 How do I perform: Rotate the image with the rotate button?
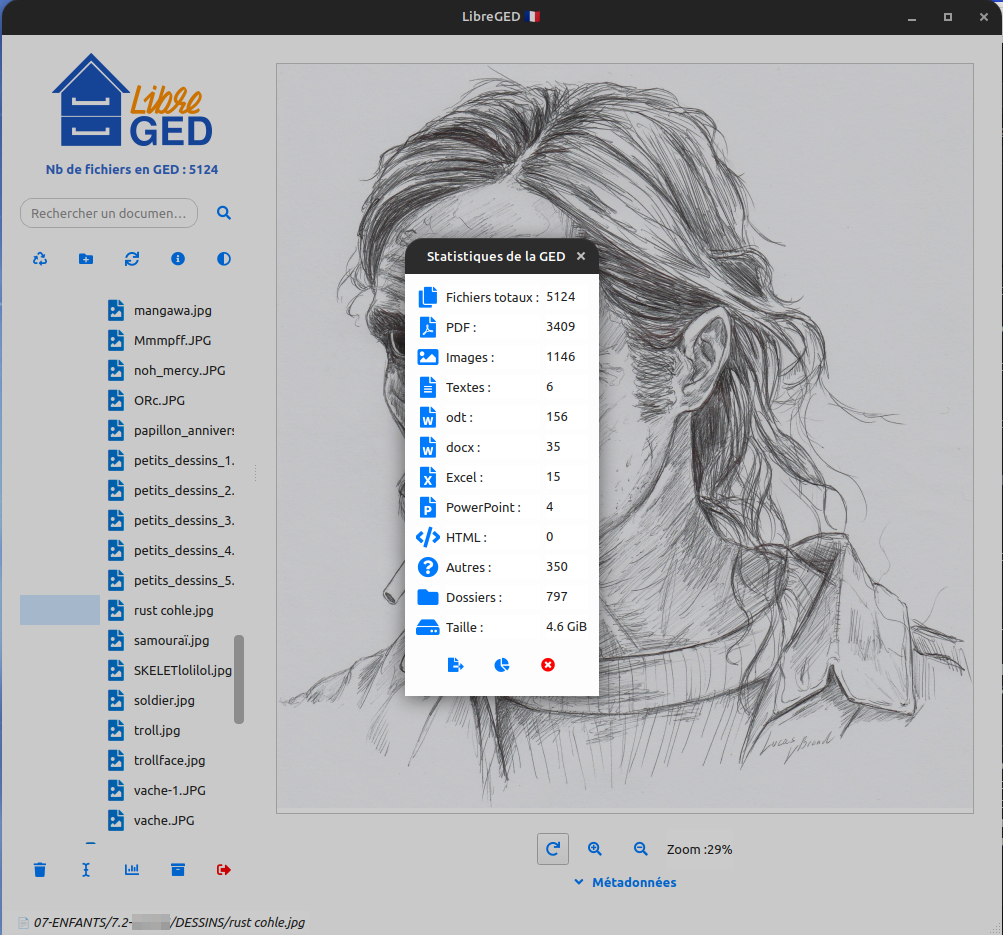(x=553, y=849)
